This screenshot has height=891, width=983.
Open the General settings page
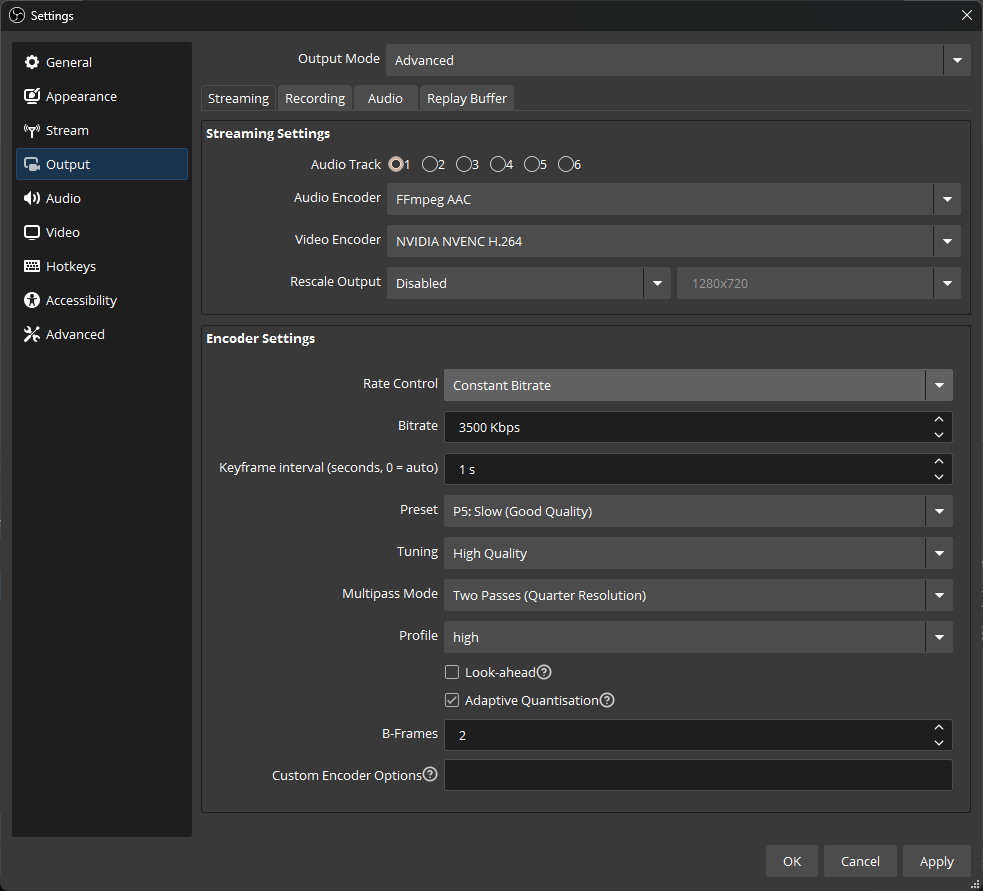[x=102, y=62]
